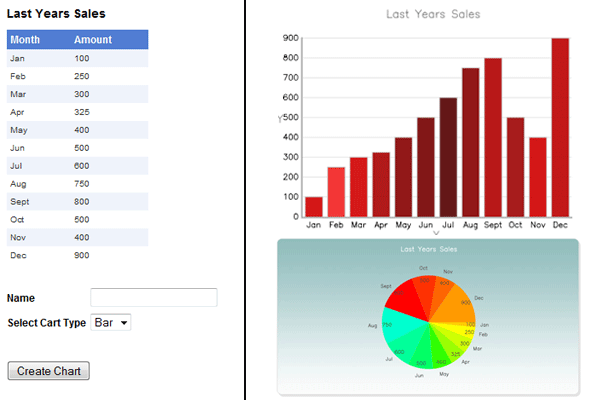The width and height of the screenshot is (600, 400).
Task: Select the red Sept pie slice
Action: click(x=406, y=299)
